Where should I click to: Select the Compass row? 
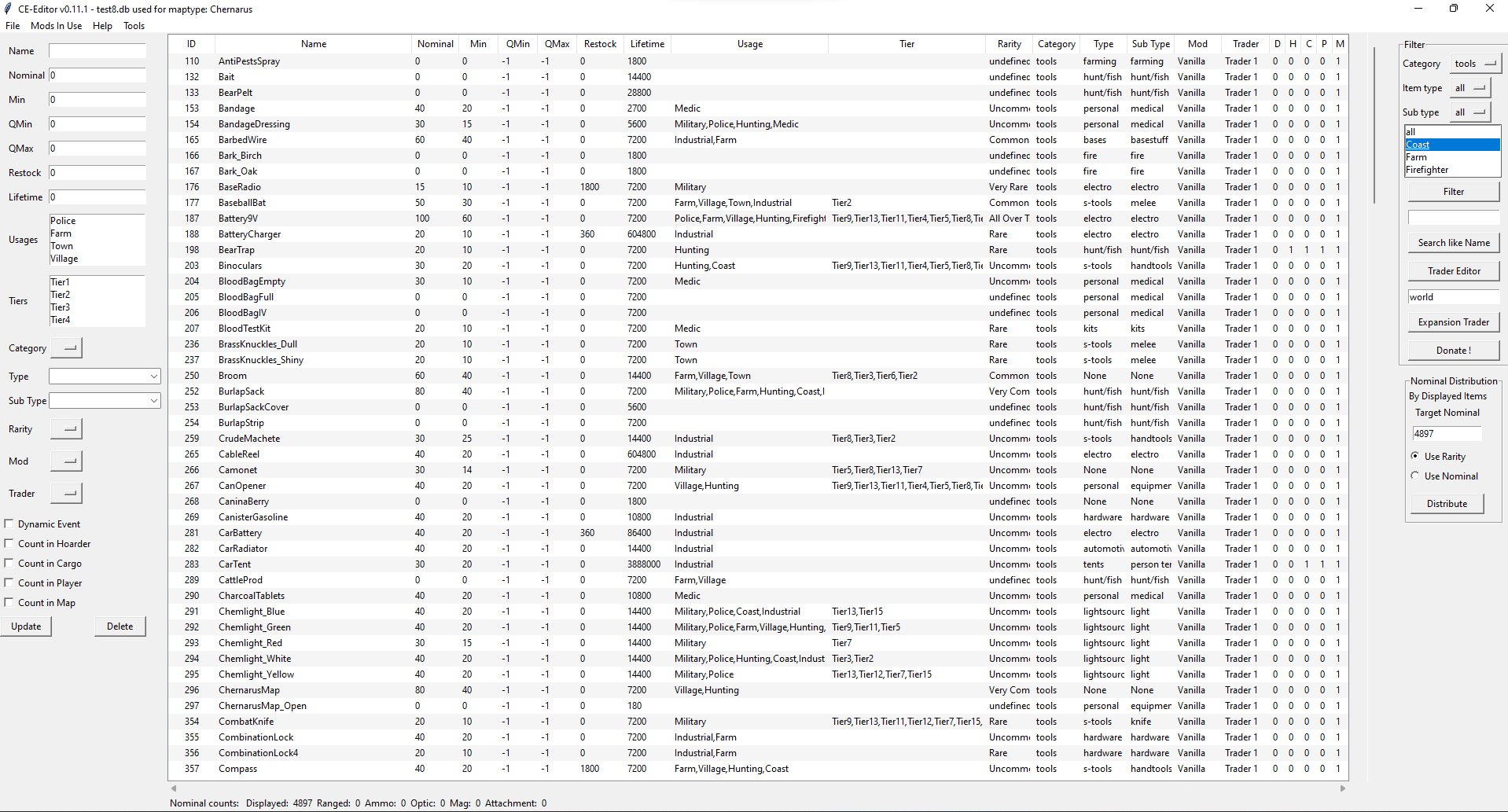(759, 769)
